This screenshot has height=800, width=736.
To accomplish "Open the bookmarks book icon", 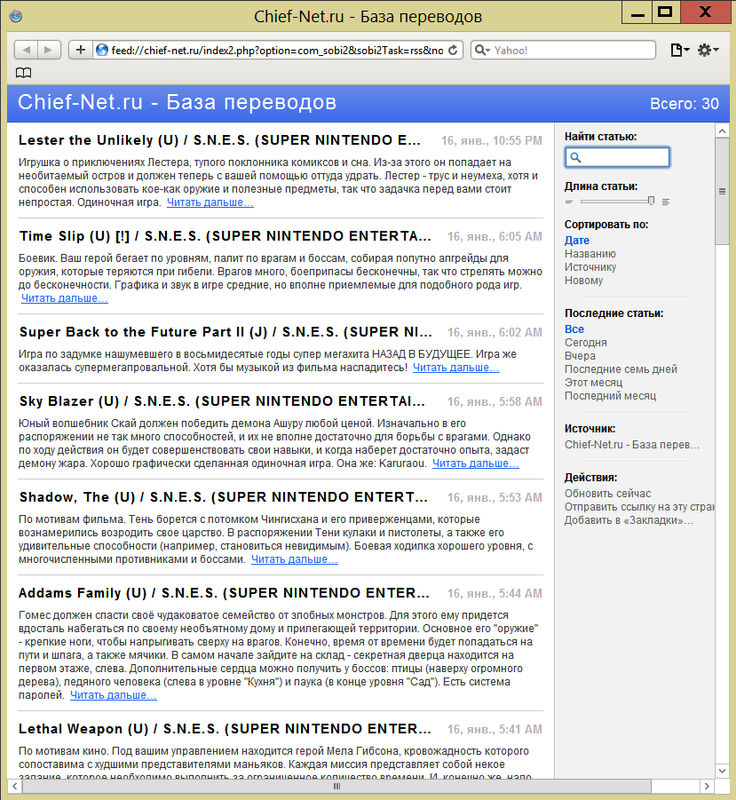I will (x=23, y=73).
